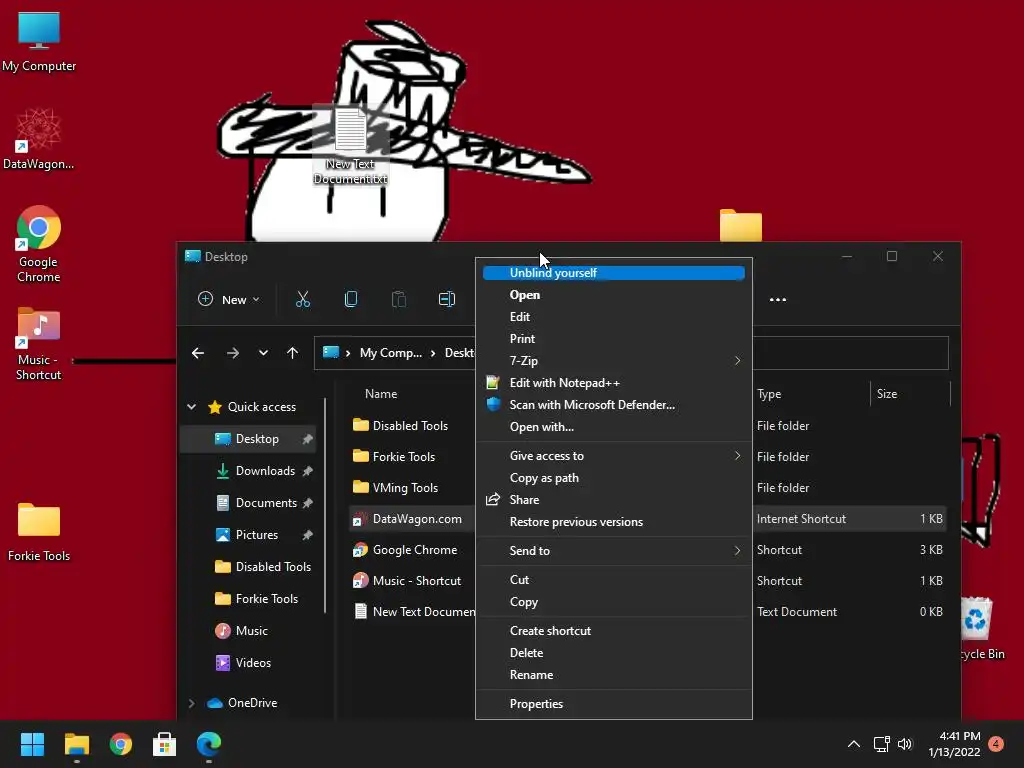Open the See more ellipsis menu

tap(777, 299)
